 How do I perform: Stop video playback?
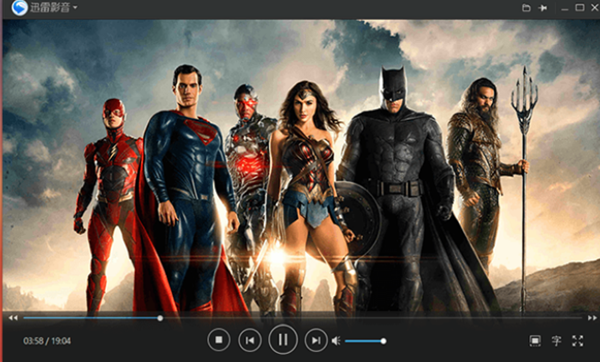pos(218,340)
